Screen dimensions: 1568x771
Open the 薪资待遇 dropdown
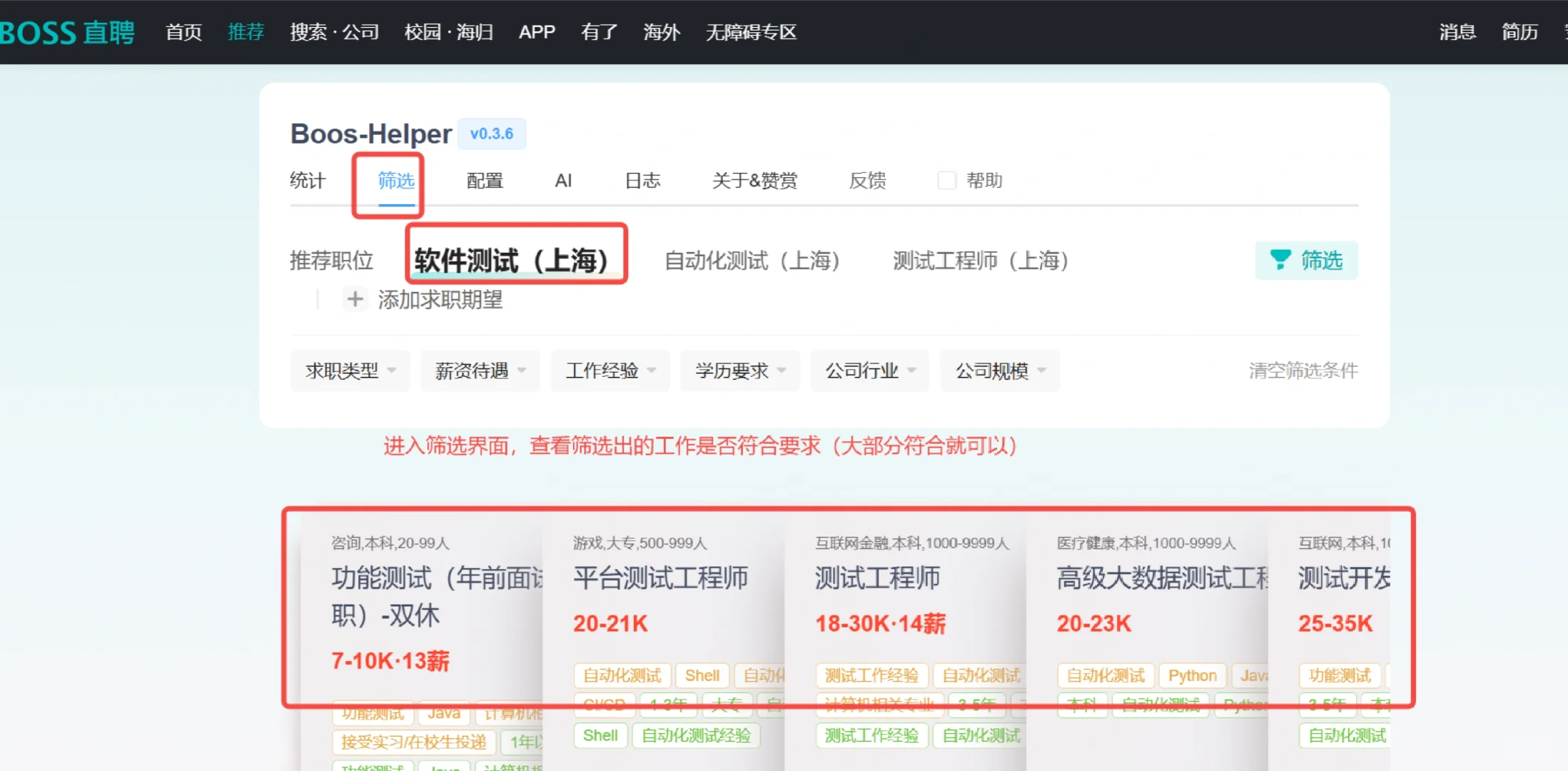479,371
